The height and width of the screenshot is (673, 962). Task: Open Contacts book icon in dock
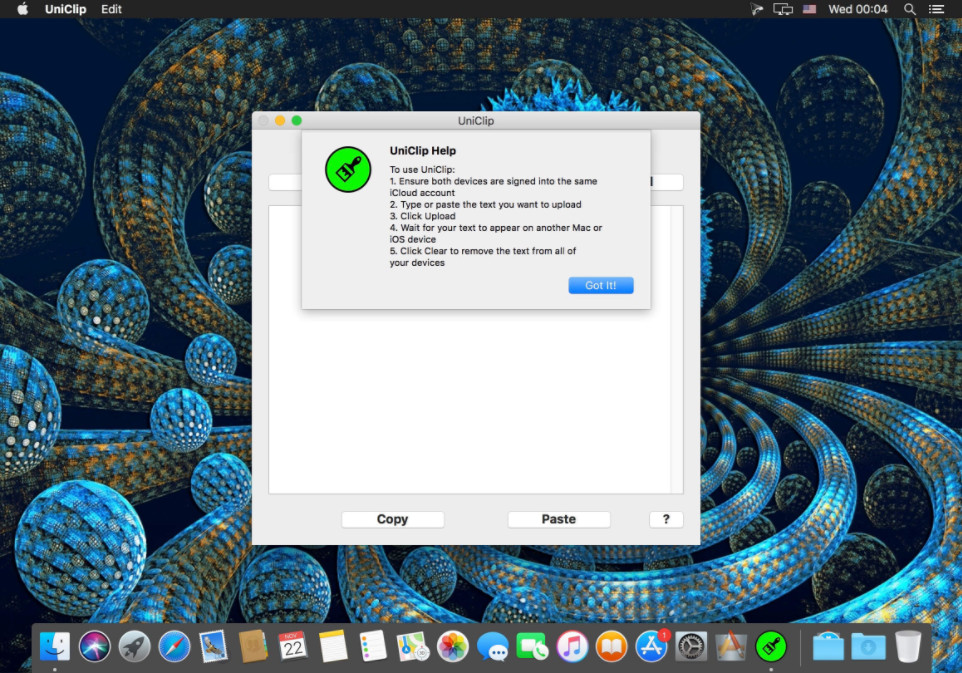pos(253,647)
